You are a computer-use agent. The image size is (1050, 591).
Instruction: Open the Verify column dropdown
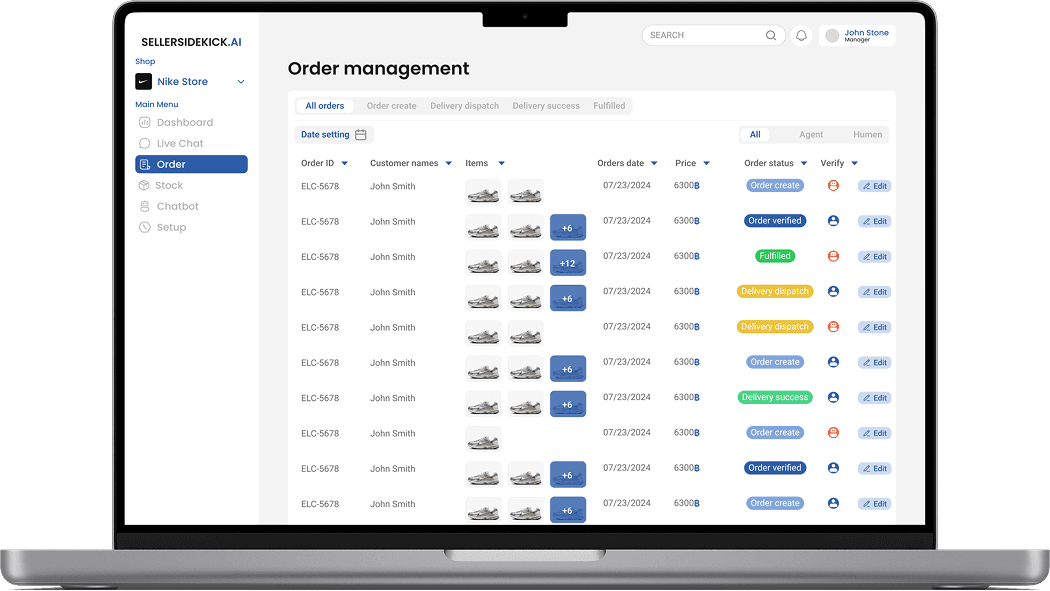[854, 163]
